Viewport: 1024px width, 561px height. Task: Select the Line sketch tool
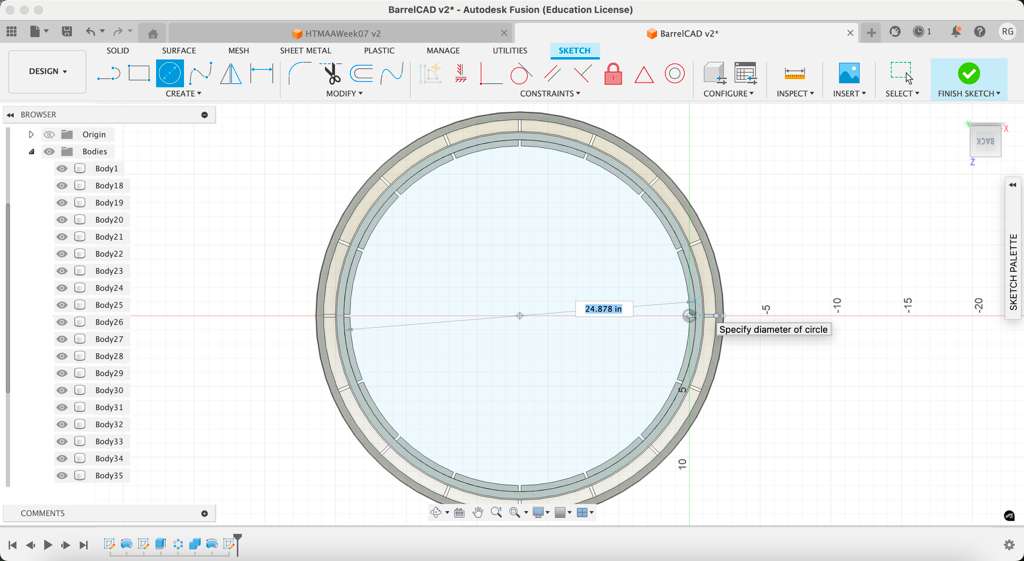(108, 73)
